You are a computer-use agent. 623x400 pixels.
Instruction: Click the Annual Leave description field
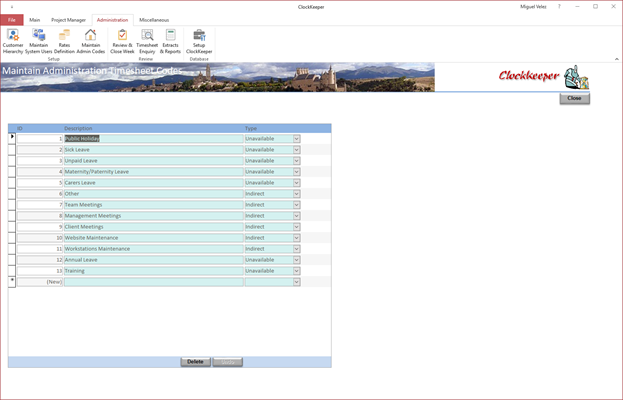(x=154, y=260)
